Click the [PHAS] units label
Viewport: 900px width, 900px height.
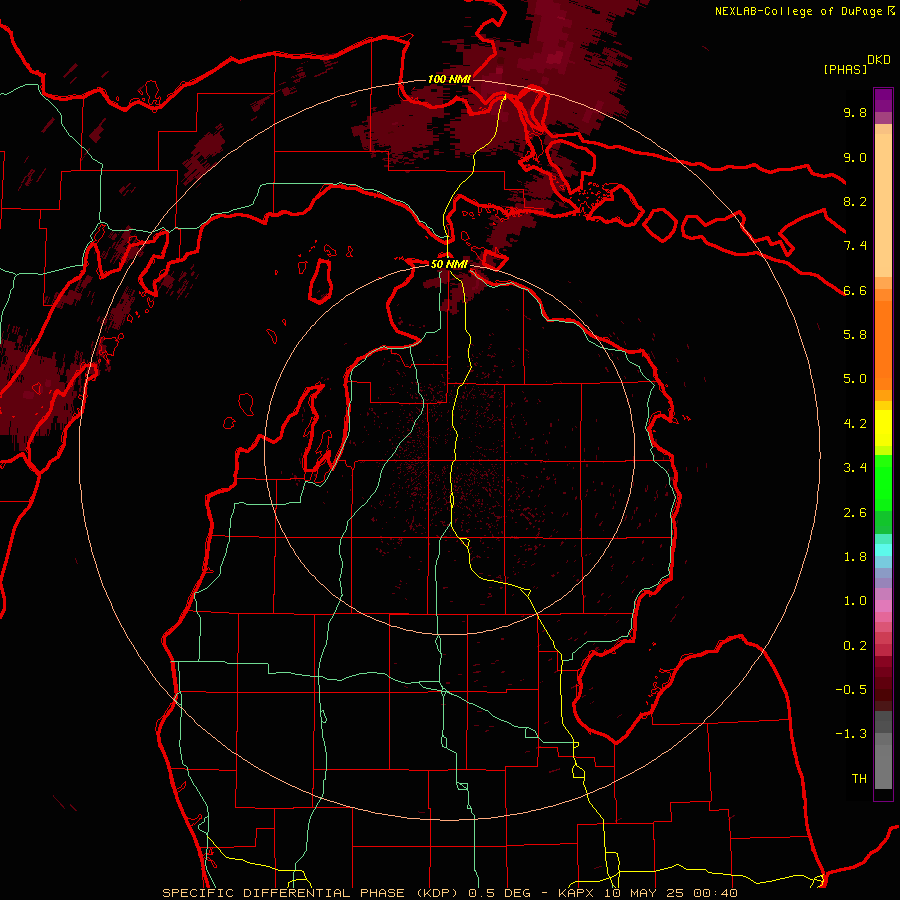coord(845,69)
